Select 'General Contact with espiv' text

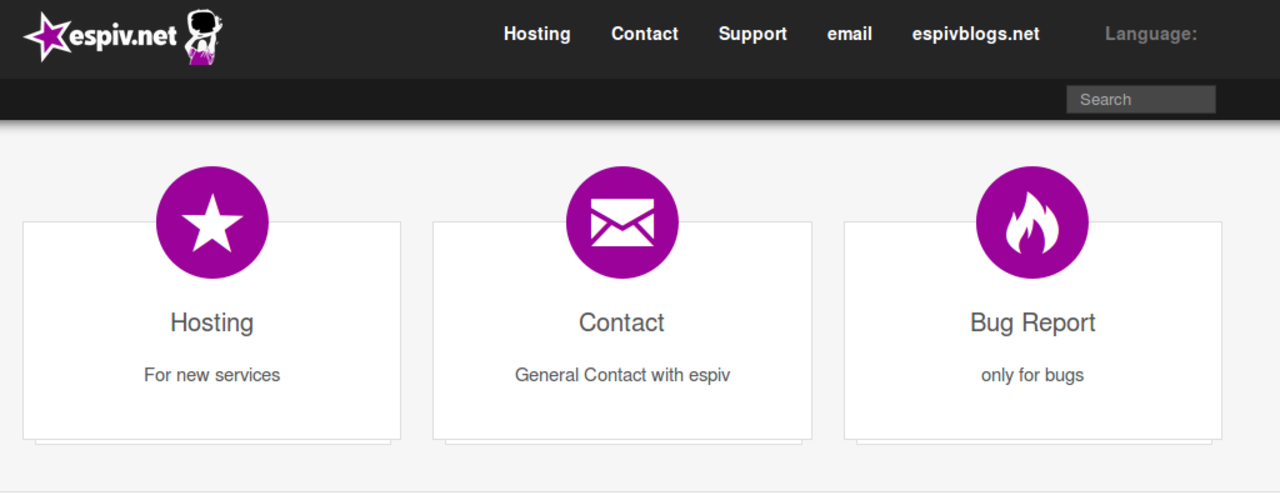click(622, 375)
